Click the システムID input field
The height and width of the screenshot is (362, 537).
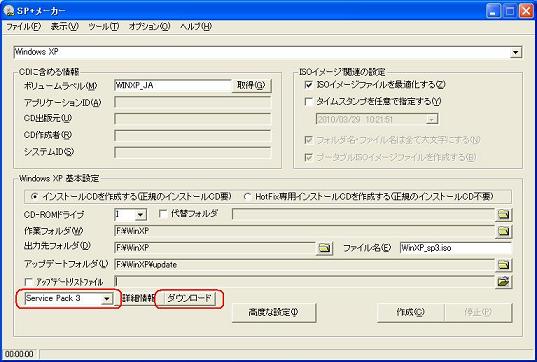[x=193, y=152]
